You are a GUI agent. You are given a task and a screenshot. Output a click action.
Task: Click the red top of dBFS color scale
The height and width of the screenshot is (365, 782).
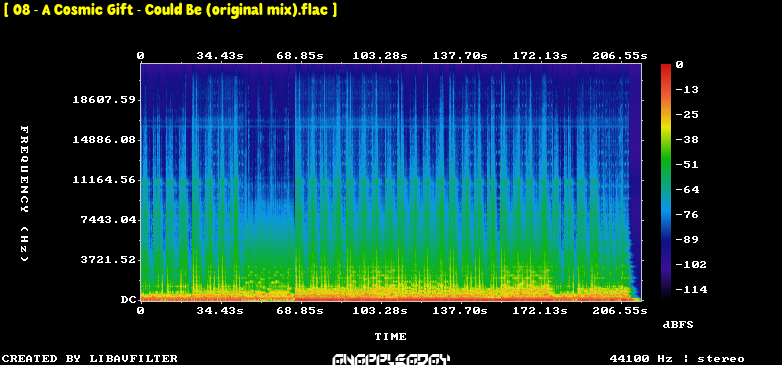click(x=666, y=67)
